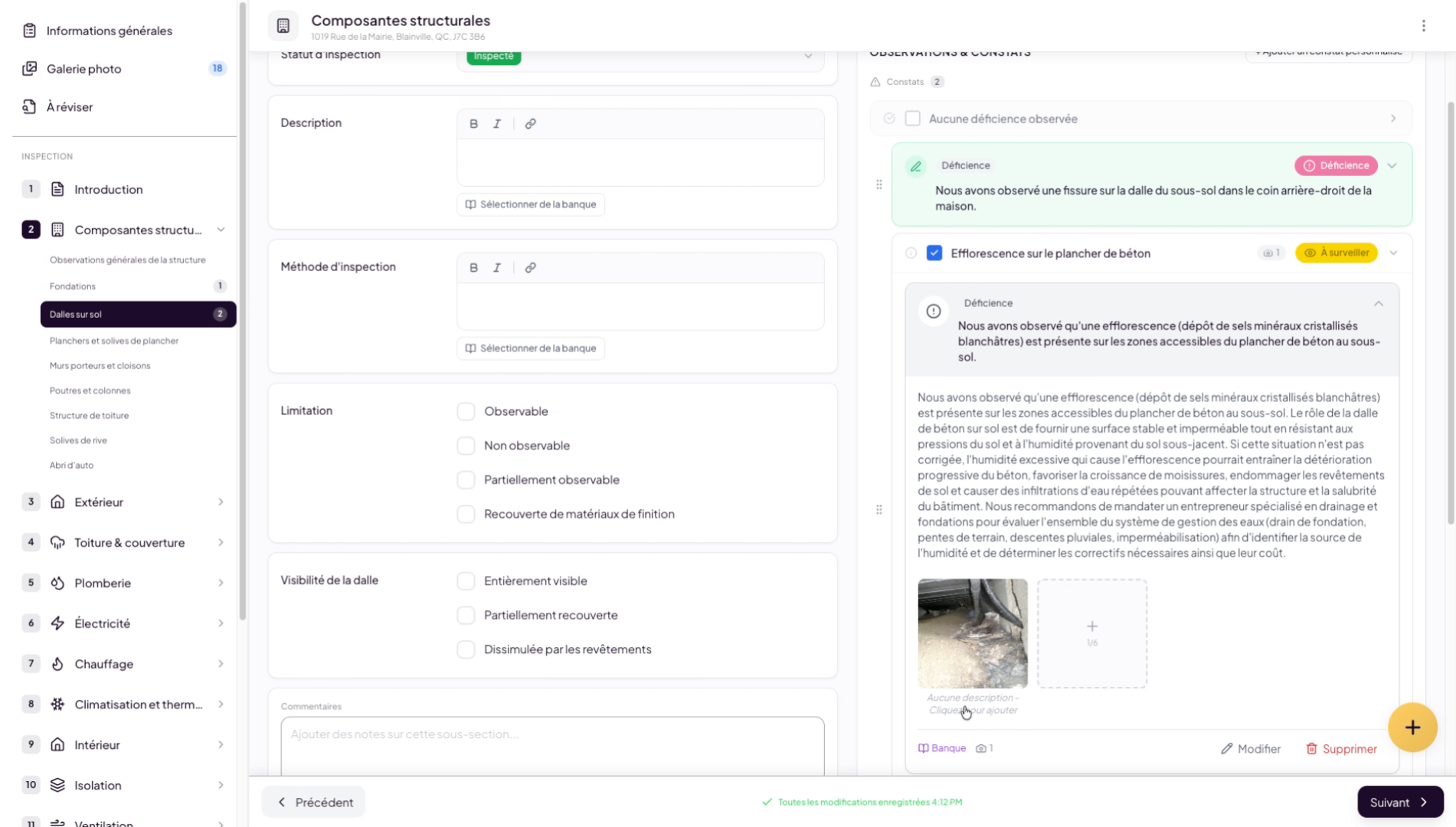Tick the Partiellement observable checkbox

click(466, 480)
